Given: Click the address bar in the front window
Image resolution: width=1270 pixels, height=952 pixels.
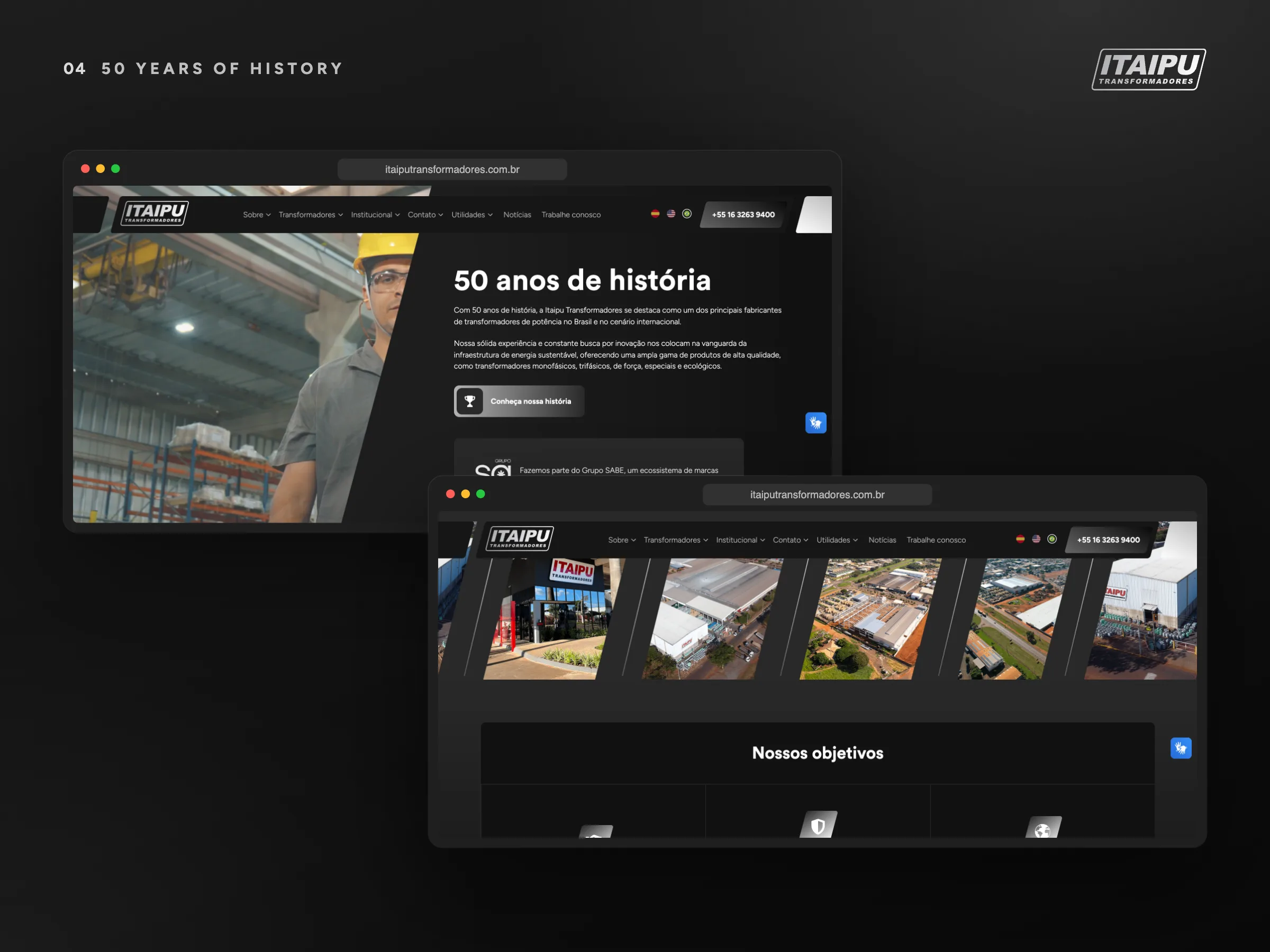Looking at the screenshot, I should pyautogui.click(x=818, y=495).
